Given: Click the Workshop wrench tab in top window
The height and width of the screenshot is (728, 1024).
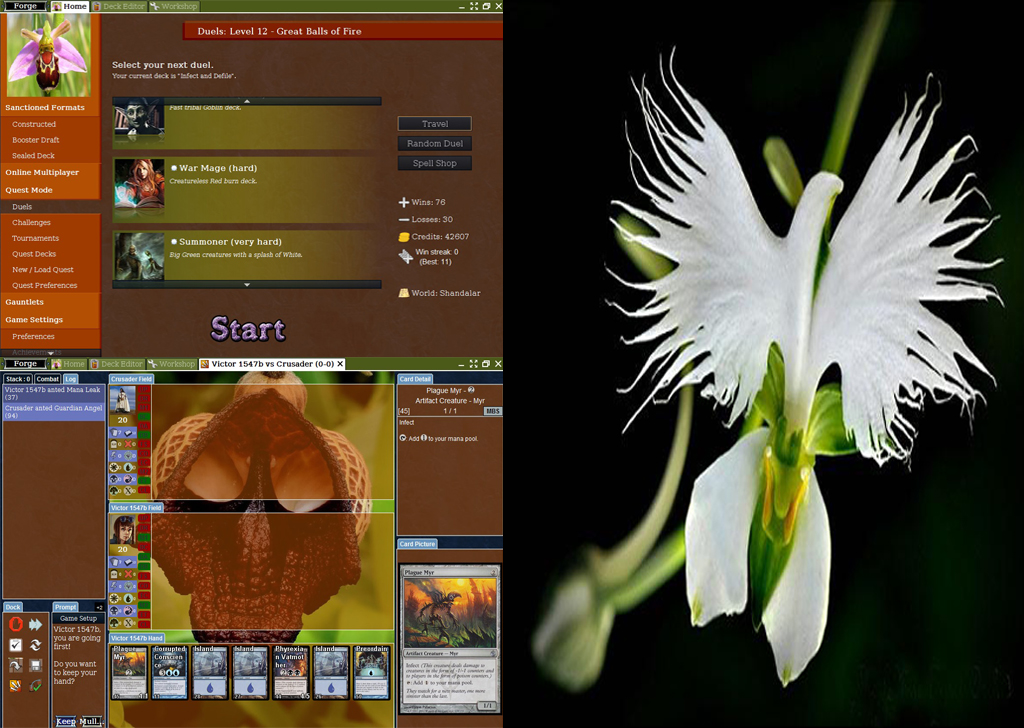Looking at the screenshot, I should pos(173,6).
